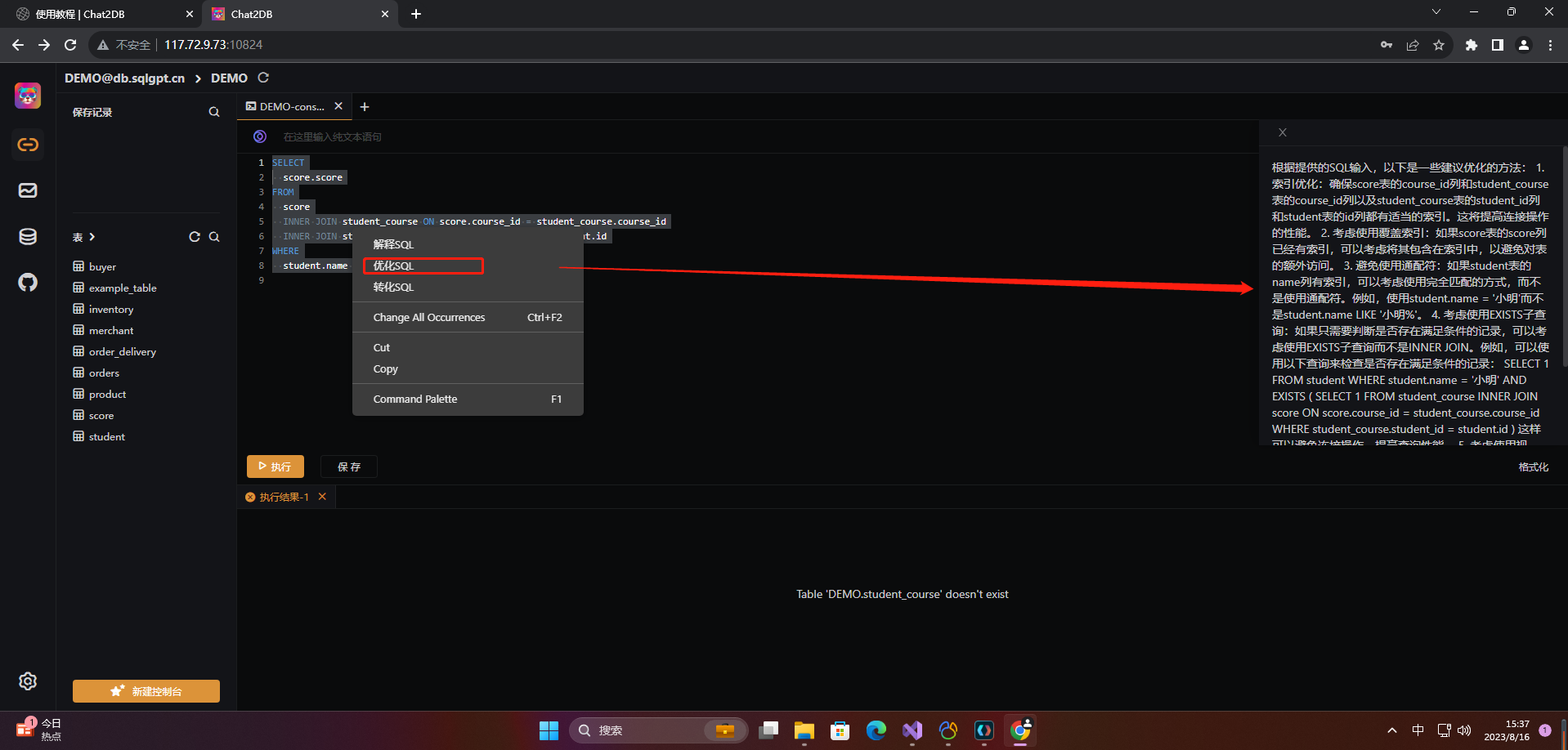Click the Chat2DB logo icon in sidebar
Image resolution: width=1568 pixels, height=750 pixels.
point(28,96)
